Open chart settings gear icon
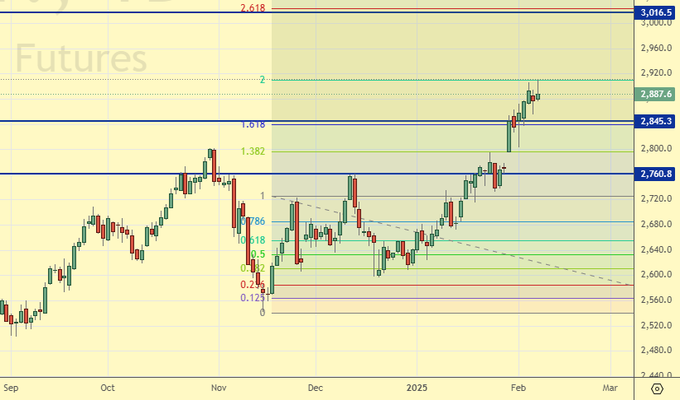680x400 pixels. coord(656,388)
